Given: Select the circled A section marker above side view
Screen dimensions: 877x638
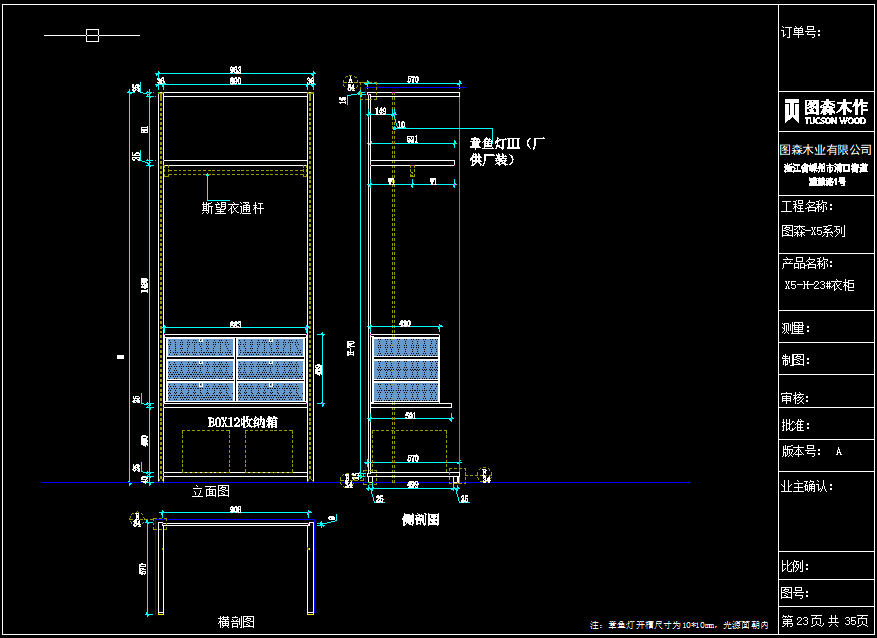Looking at the screenshot, I should click(350, 80).
